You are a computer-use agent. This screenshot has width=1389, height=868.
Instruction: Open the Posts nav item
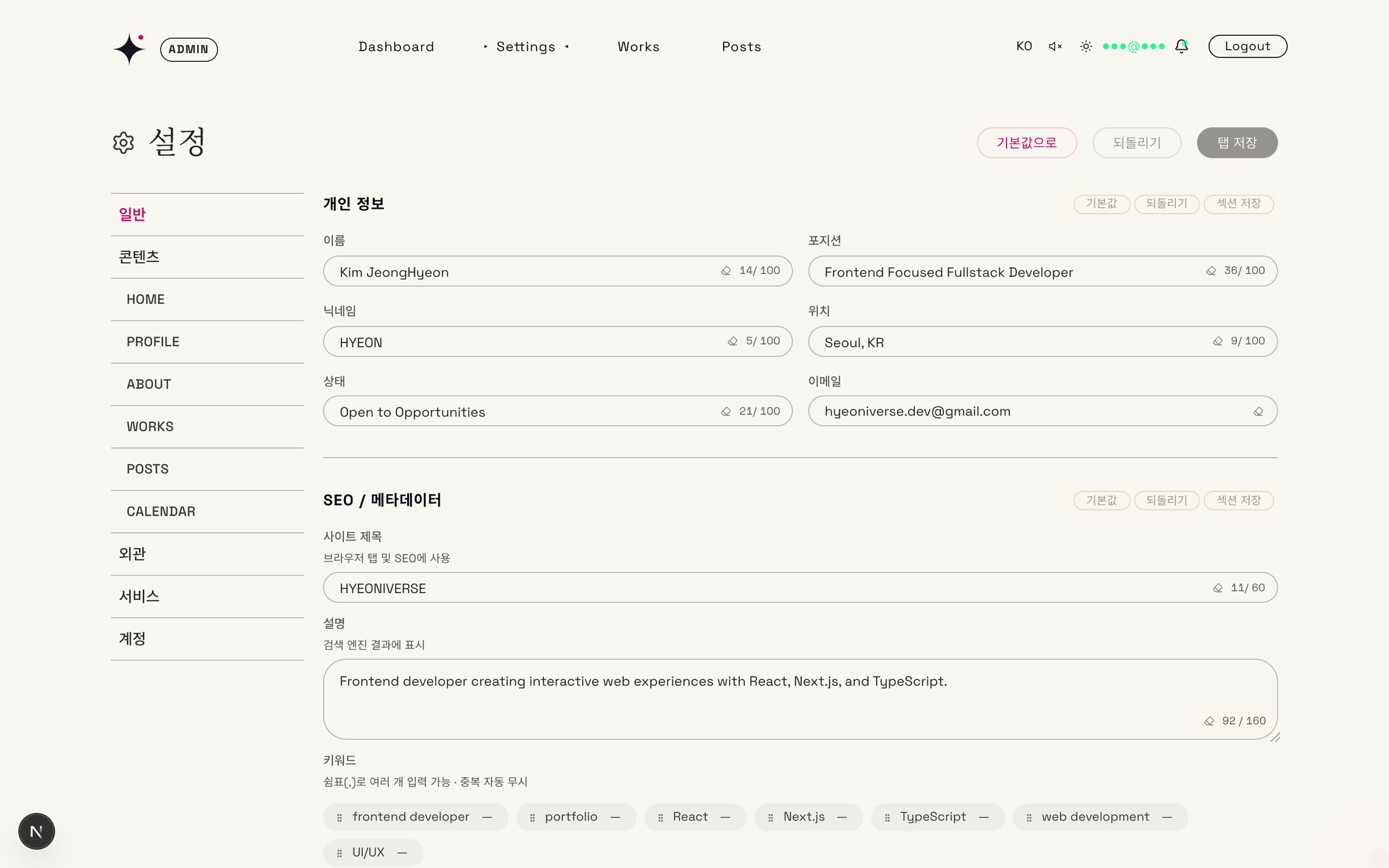tap(741, 46)
